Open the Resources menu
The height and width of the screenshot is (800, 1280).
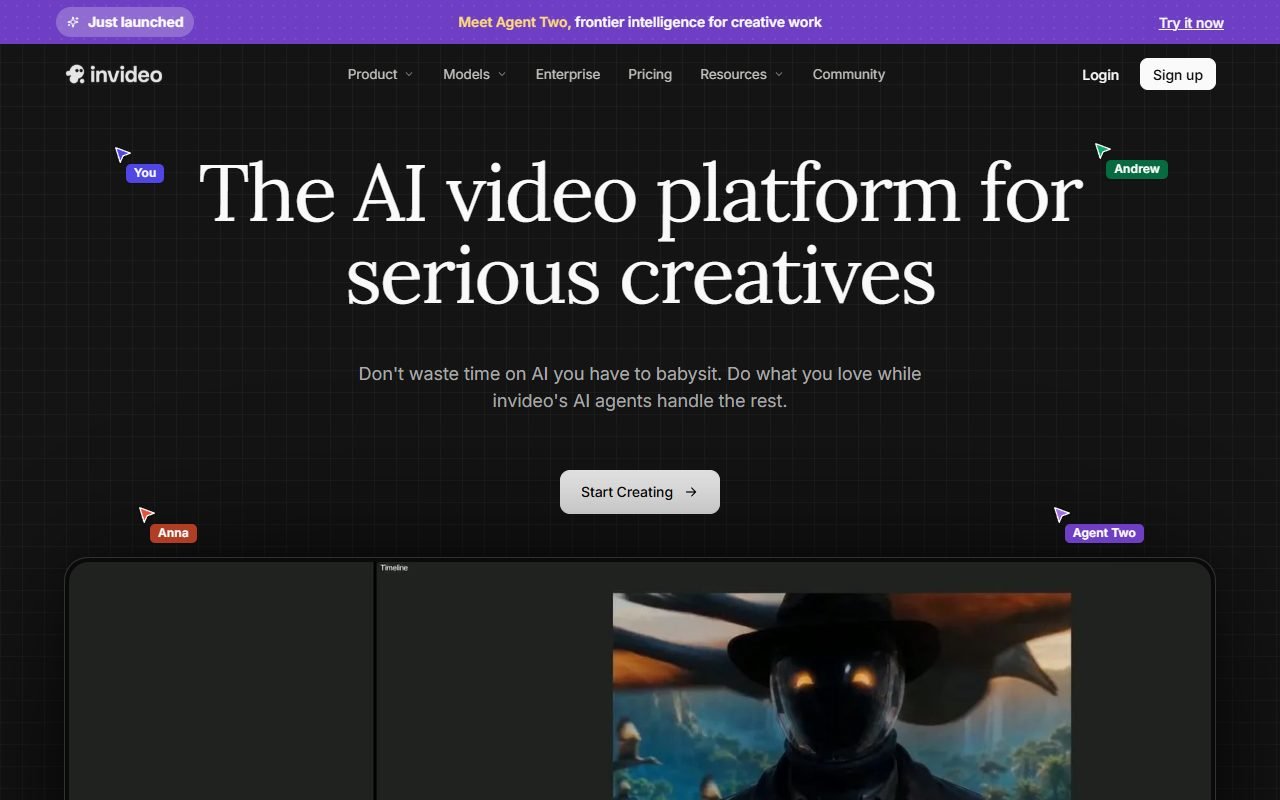742,74
